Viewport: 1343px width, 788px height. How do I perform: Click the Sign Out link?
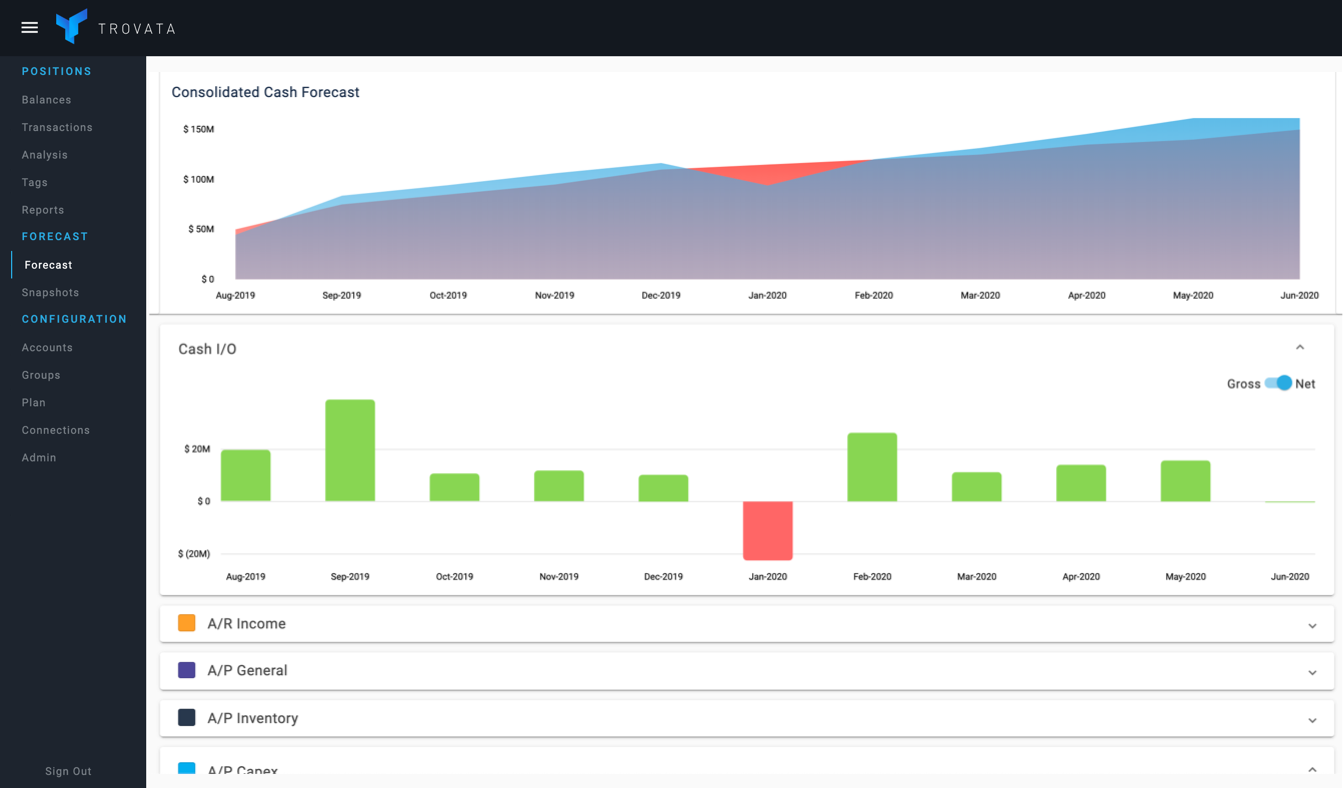click(x=68, y=771)
